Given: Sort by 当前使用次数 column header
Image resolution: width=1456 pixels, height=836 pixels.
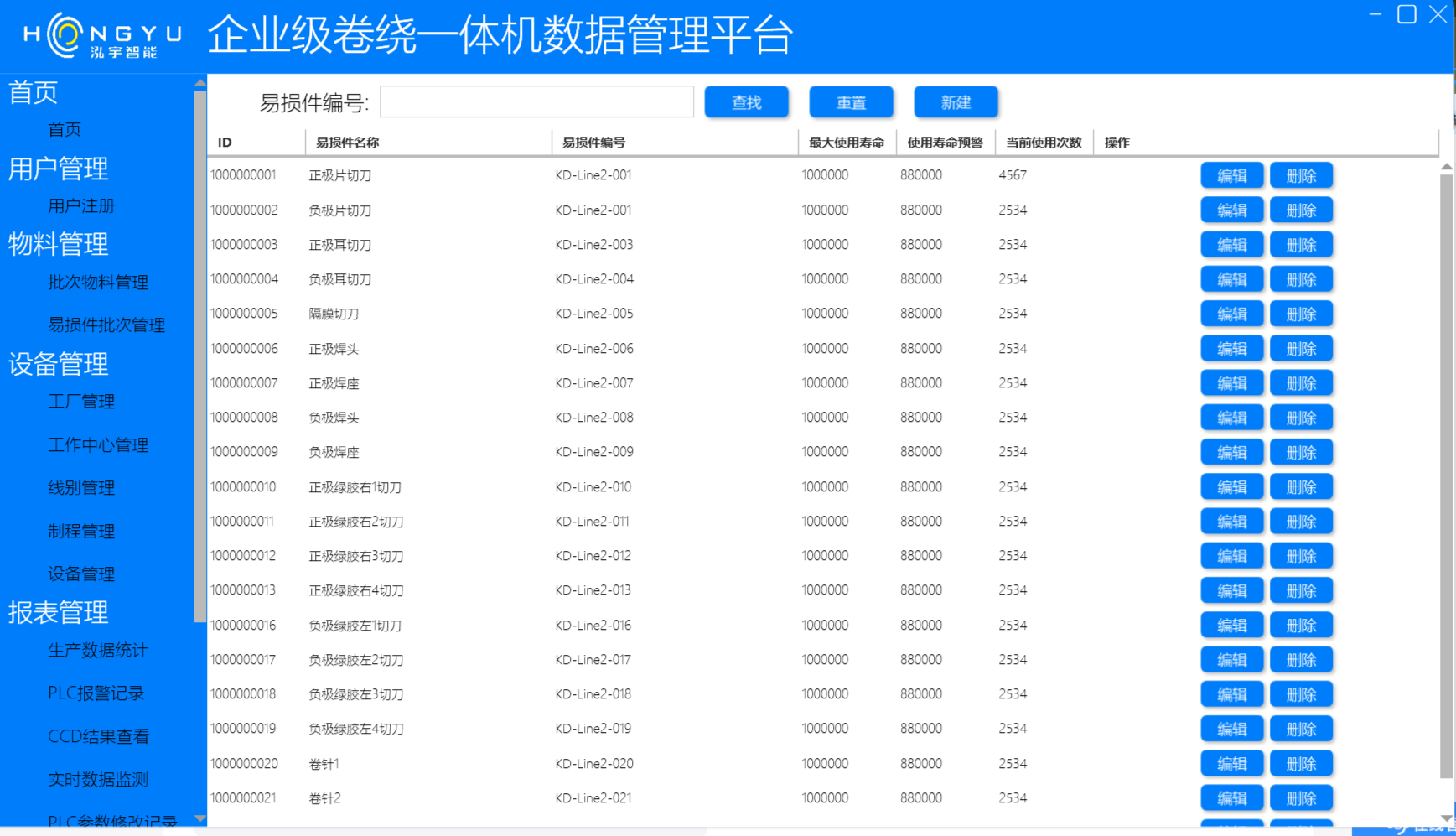Looking at the screenshot, I should 1044,143.
